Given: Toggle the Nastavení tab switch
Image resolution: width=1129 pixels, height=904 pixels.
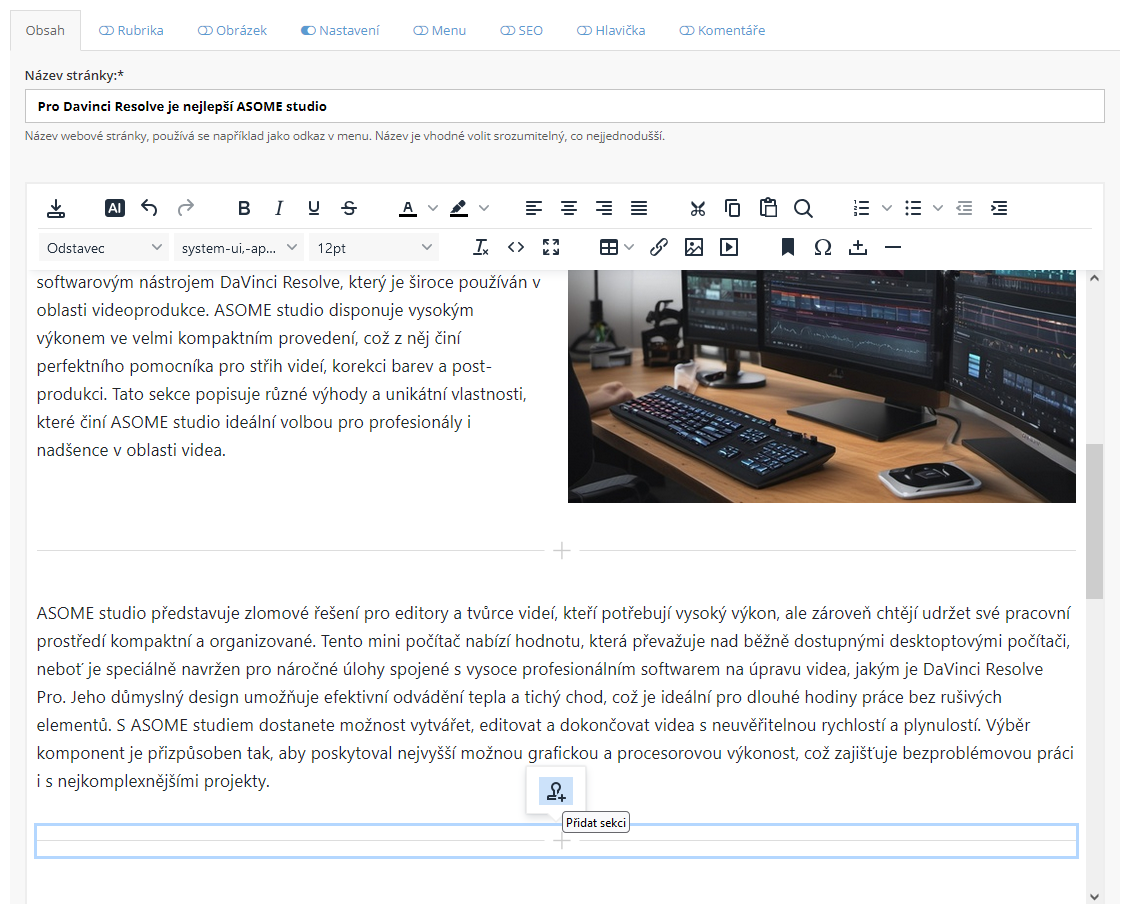Looking at the screenshot, I should [x=308, y=31].
